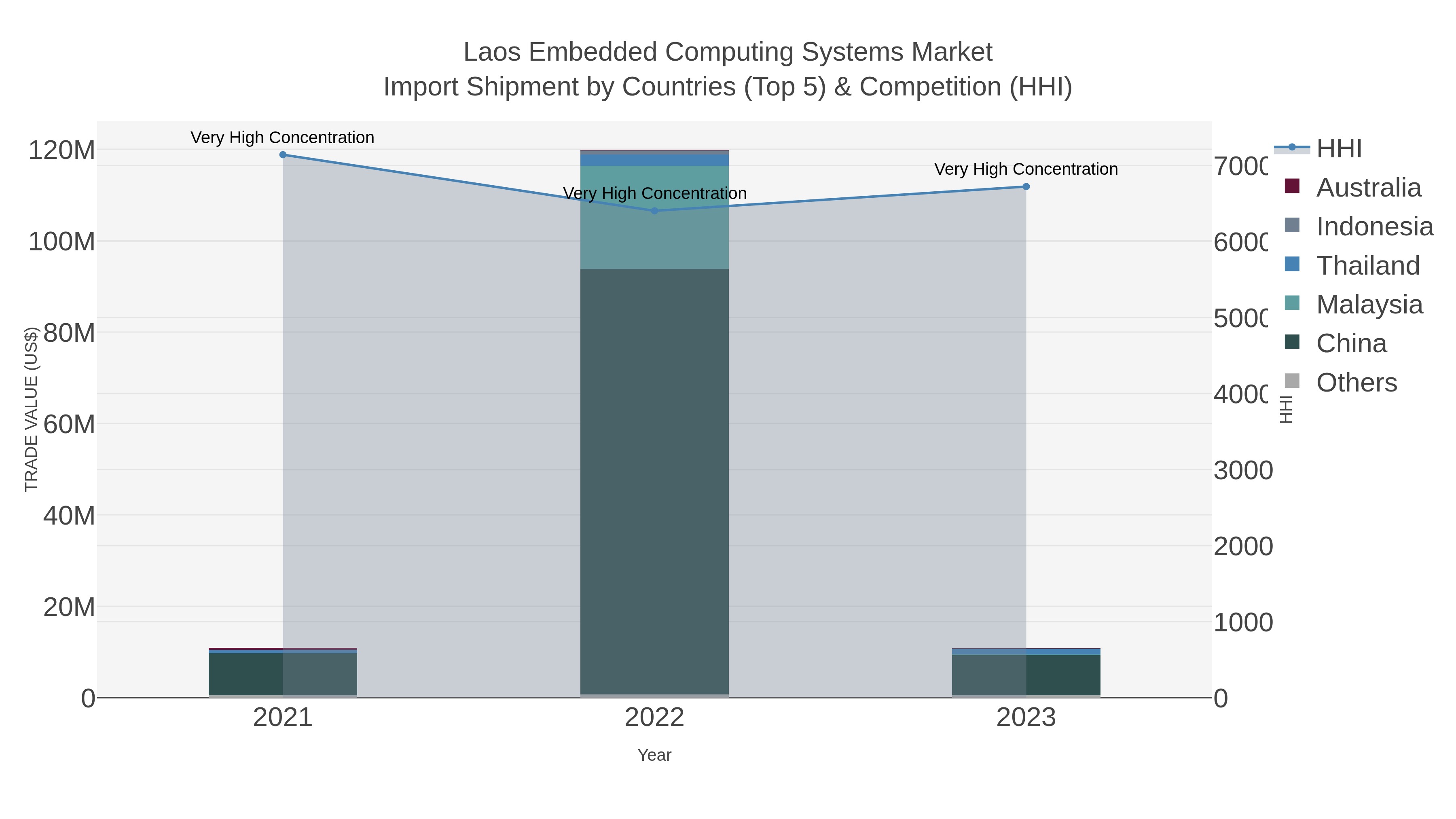Click the Malaysia teal color swatch
The image size is (1456, 819).
click(x=1292, y=303)
